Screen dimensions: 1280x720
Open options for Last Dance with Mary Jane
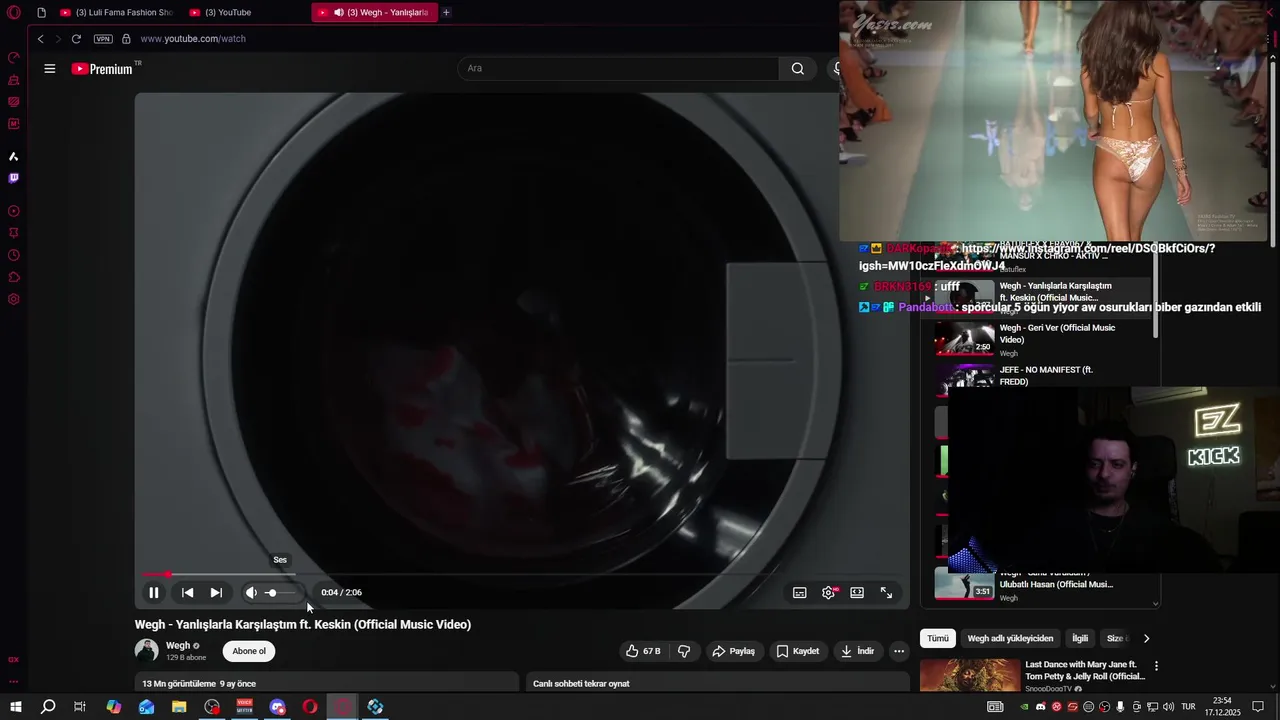pyautogui.click(x=1157, y=666)
